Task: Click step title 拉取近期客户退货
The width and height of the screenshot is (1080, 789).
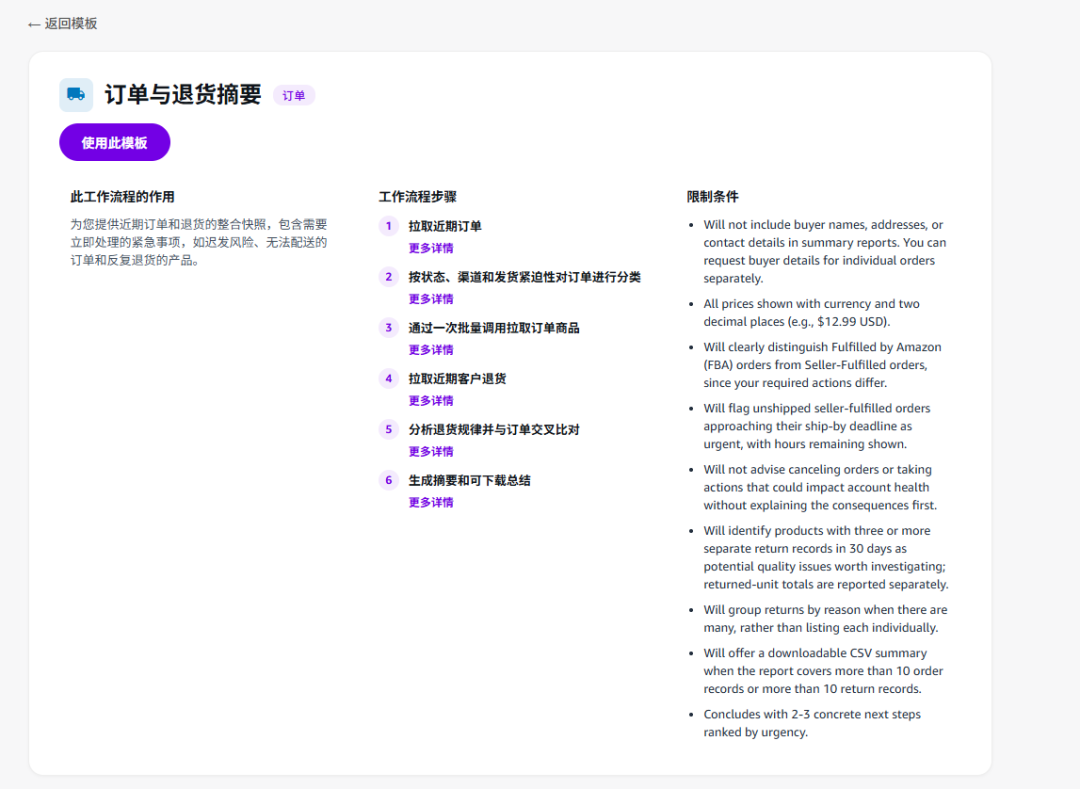Action: pyautogui.click(x=457, y=379)
